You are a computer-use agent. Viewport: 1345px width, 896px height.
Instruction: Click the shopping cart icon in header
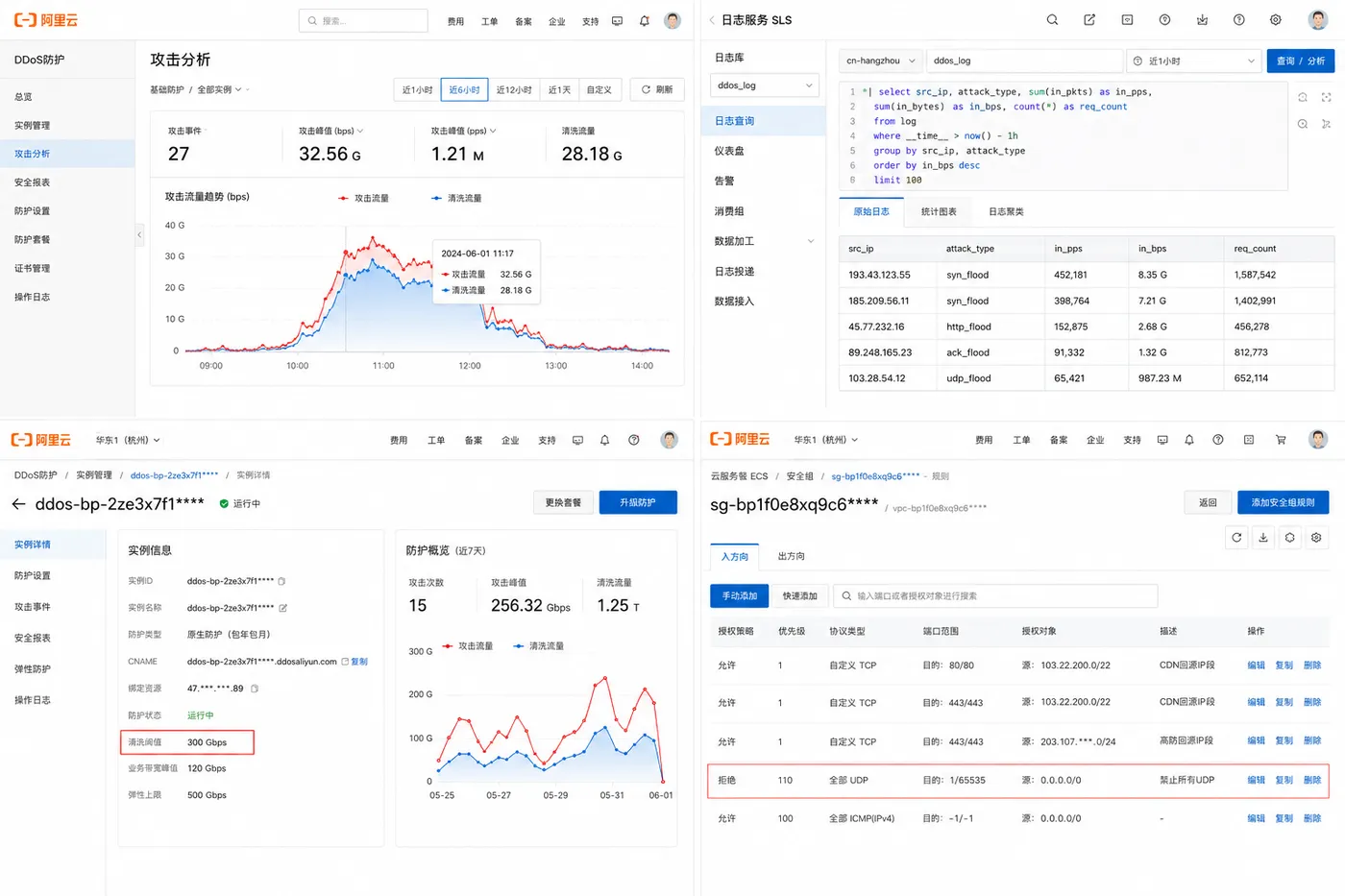click(1281, 440)
